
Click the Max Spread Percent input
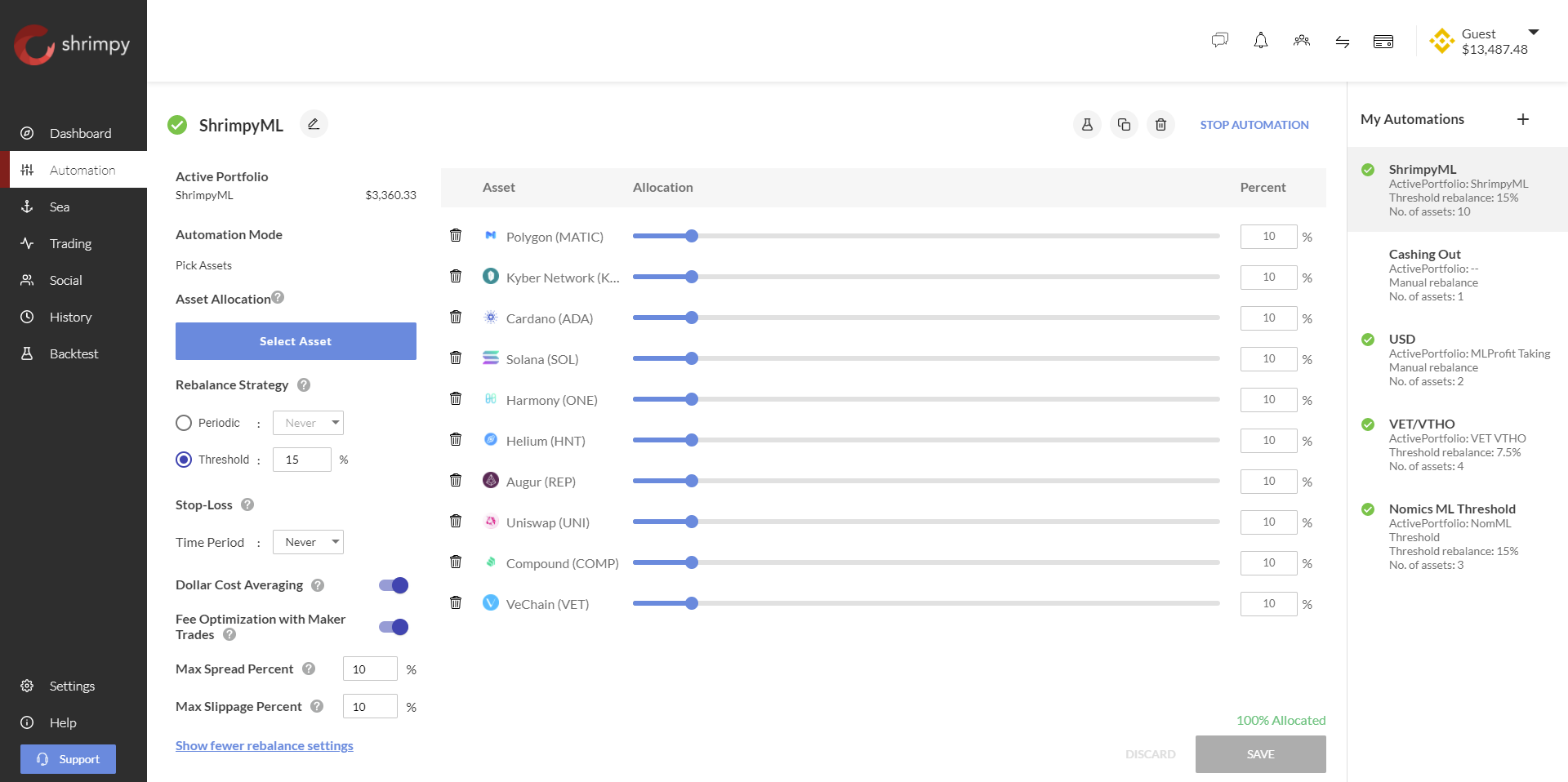pos(370,669)
